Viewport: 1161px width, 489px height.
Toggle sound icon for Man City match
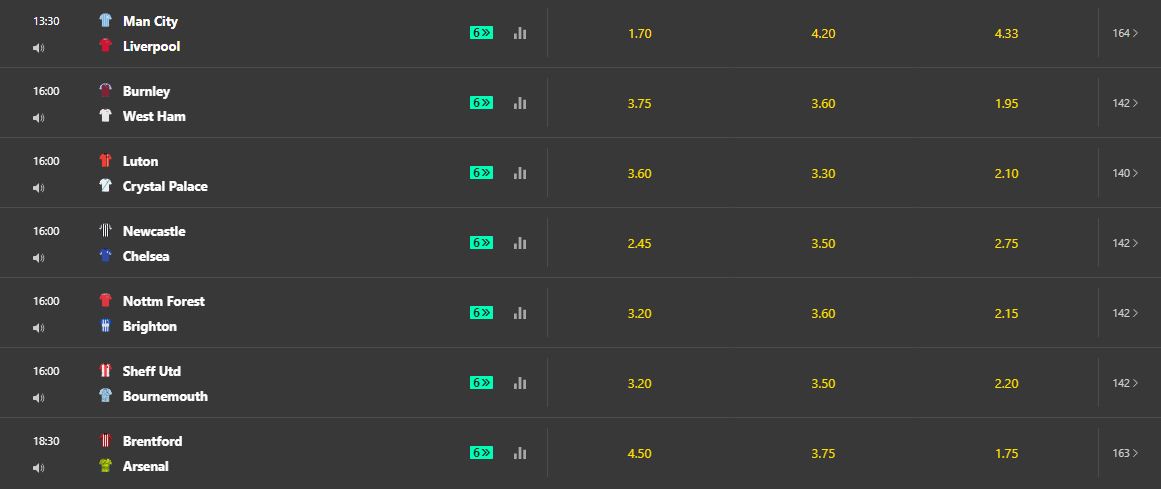coord(38,47)
